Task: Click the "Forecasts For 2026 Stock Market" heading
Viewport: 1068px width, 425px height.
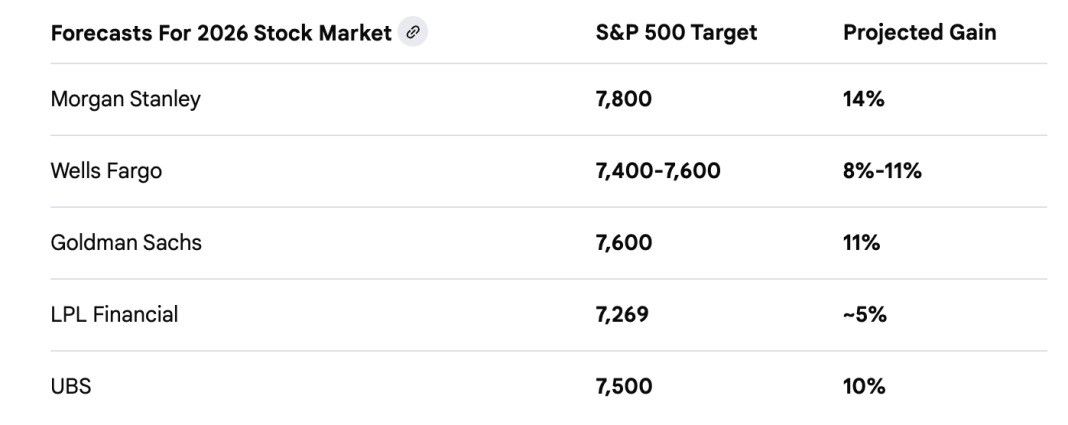Action: point(220,32)
